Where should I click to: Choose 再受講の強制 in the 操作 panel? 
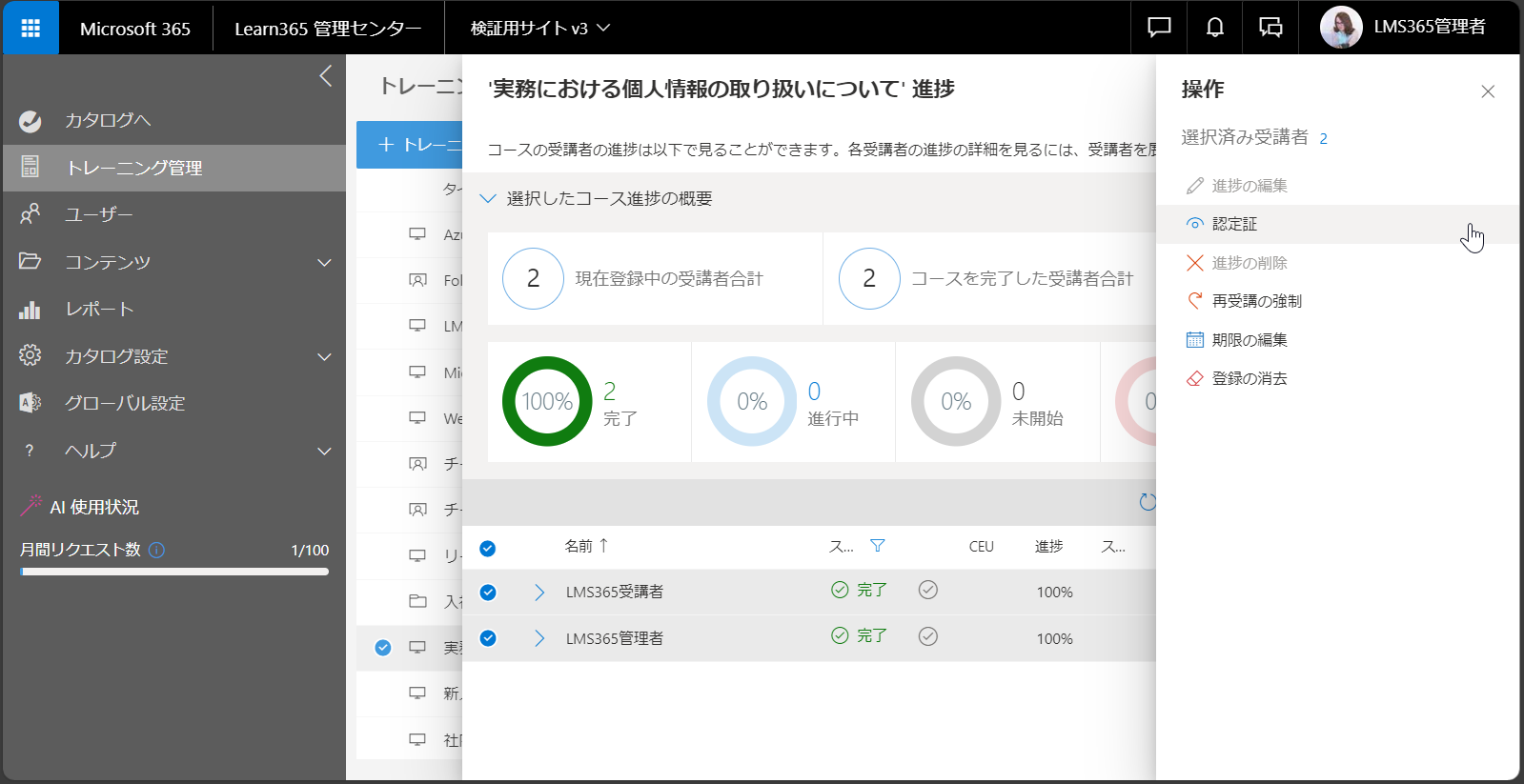coord(1337,301)
